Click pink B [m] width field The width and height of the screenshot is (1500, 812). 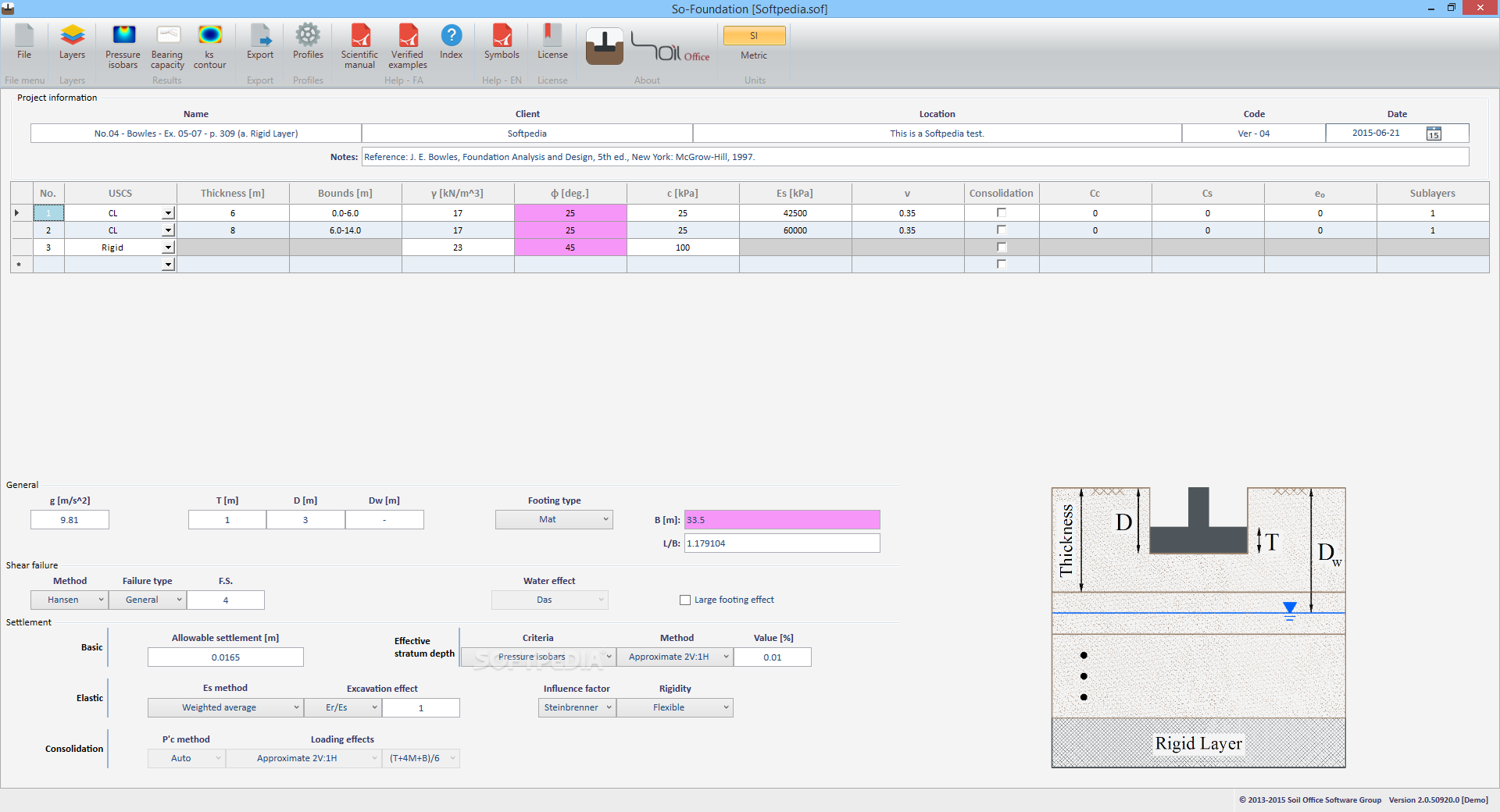[x=782, y=520]
